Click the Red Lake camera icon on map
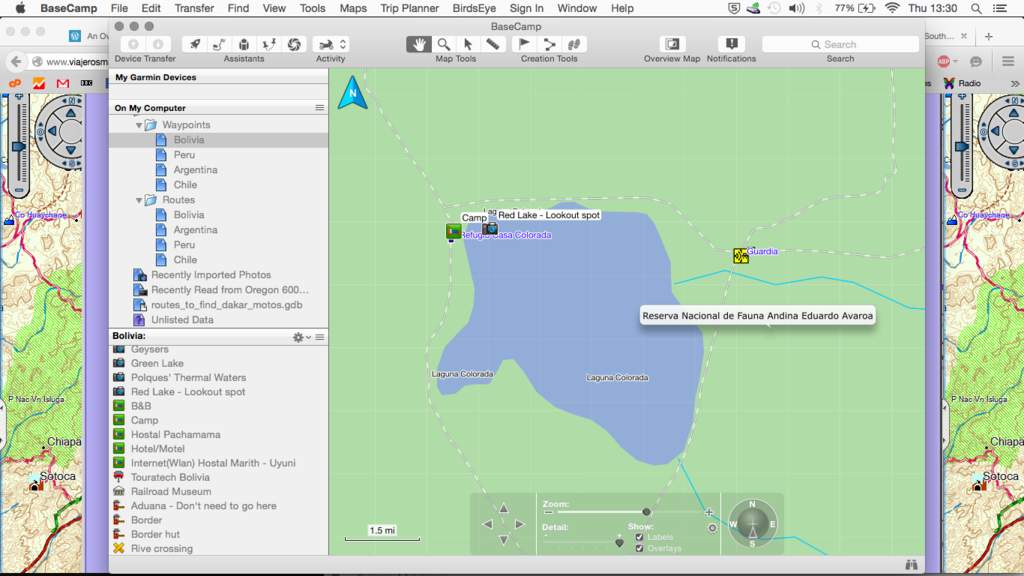The image size is (1024, 576). click(x=490, y=229)
